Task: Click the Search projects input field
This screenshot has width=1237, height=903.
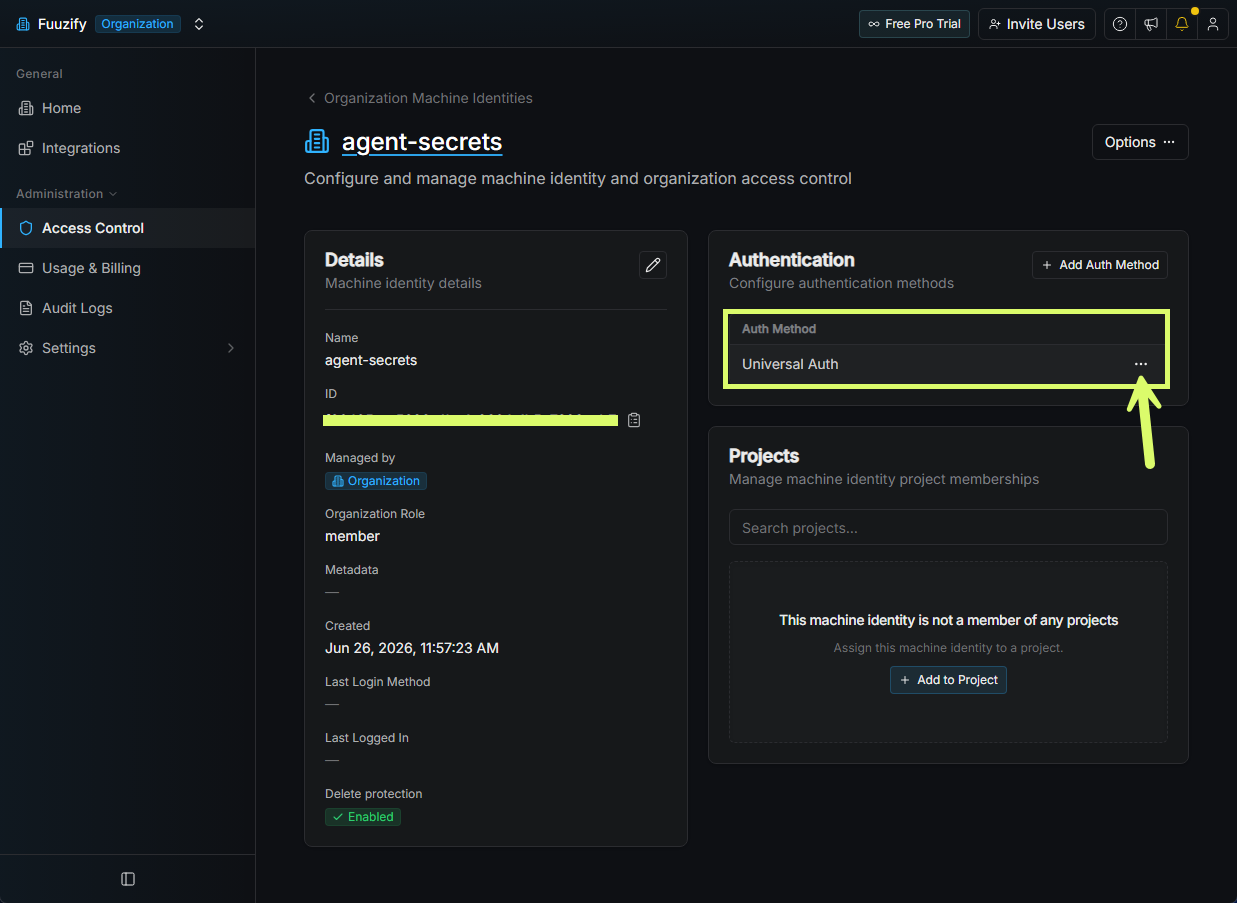Action: pos(948,528)
